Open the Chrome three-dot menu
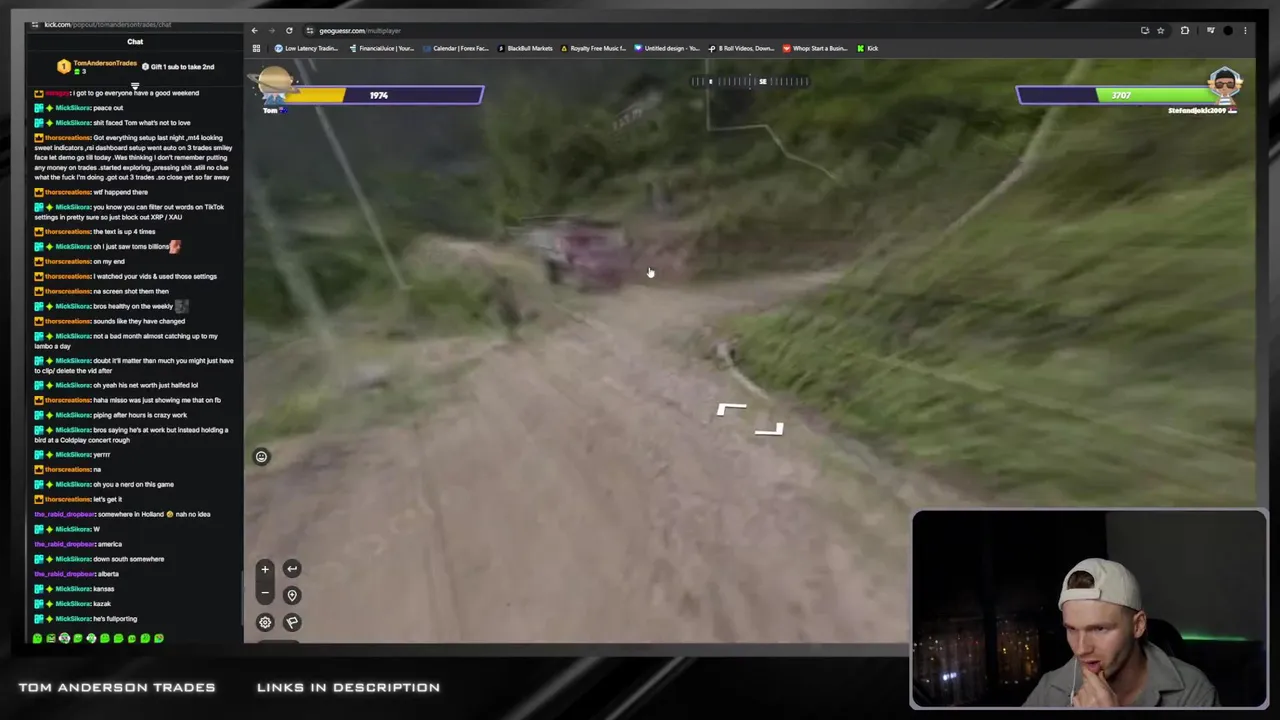This screenshot has width=1280, height=720. click(x=1245, y=31)
